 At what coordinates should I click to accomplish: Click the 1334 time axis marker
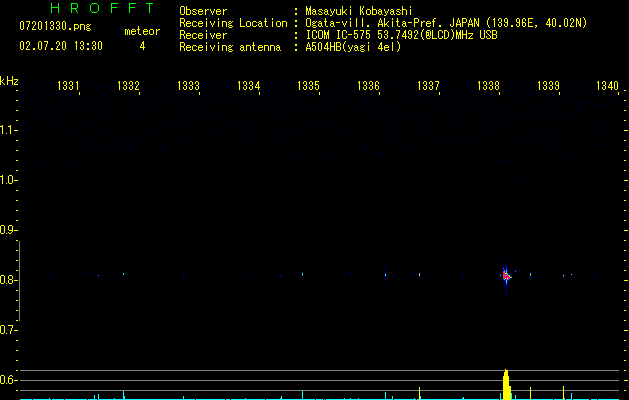click(248, 85)
